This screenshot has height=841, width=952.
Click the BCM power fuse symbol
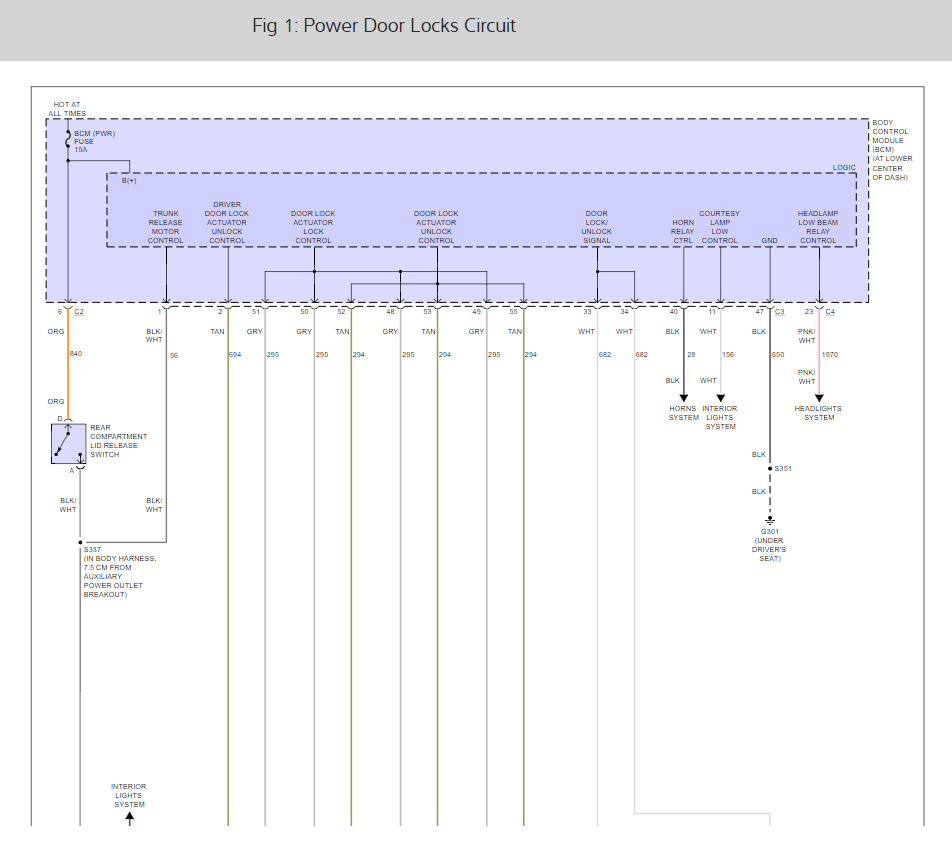pos(67,141)
